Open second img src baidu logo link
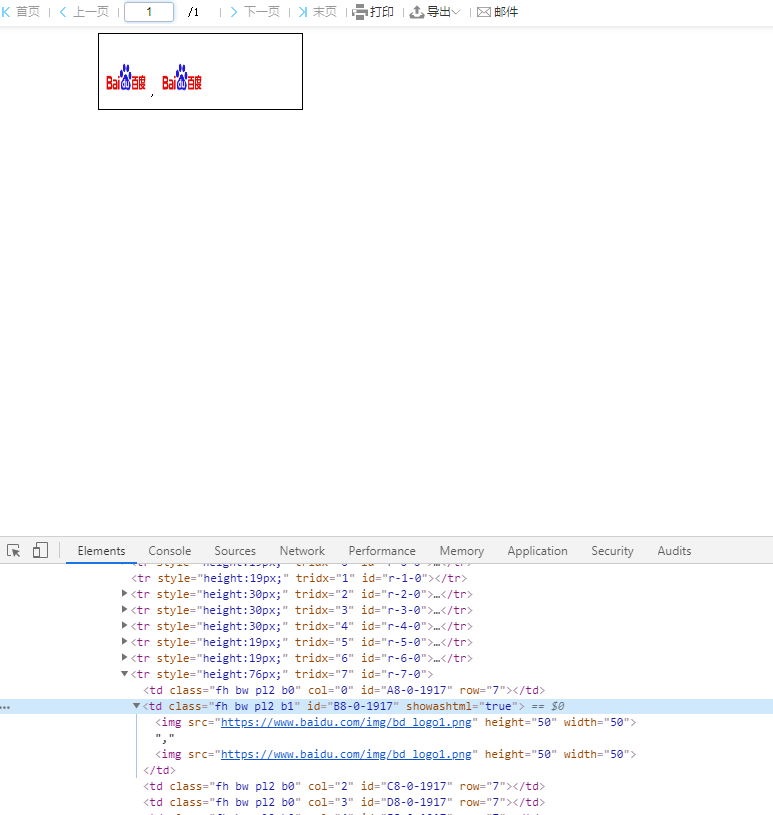This screenshot has width=773, height=815. [346, 754]
